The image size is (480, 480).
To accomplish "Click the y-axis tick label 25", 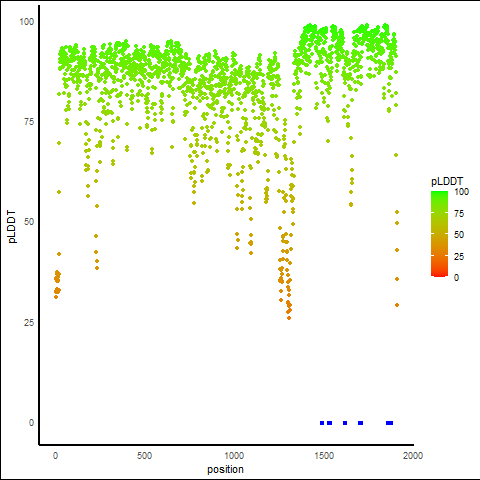I will coord(29,323).
